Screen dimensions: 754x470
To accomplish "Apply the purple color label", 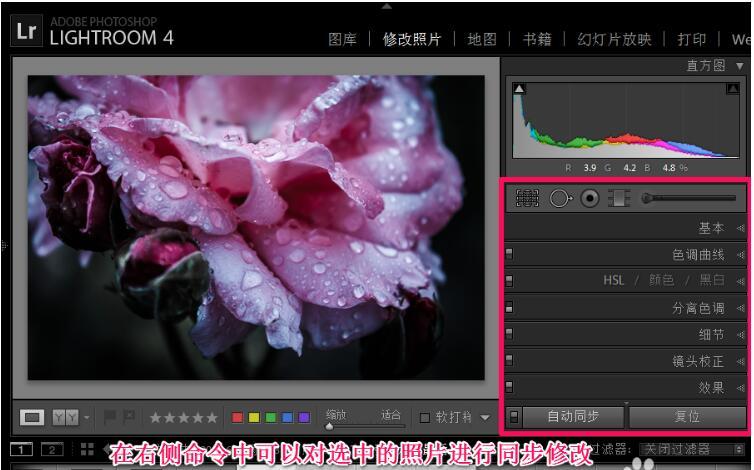I will point(304,417).
